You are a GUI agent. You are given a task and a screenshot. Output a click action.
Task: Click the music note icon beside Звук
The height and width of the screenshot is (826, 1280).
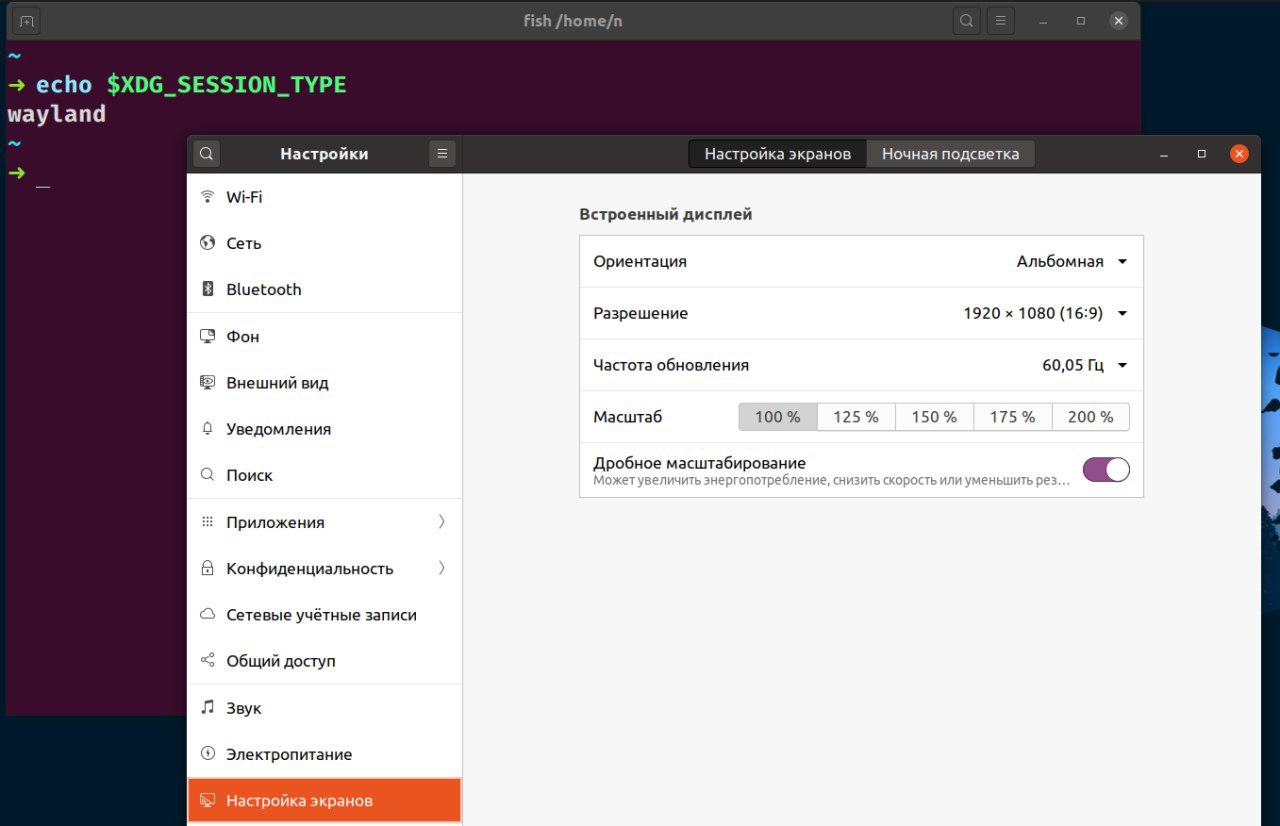click(x=208, y=707)
